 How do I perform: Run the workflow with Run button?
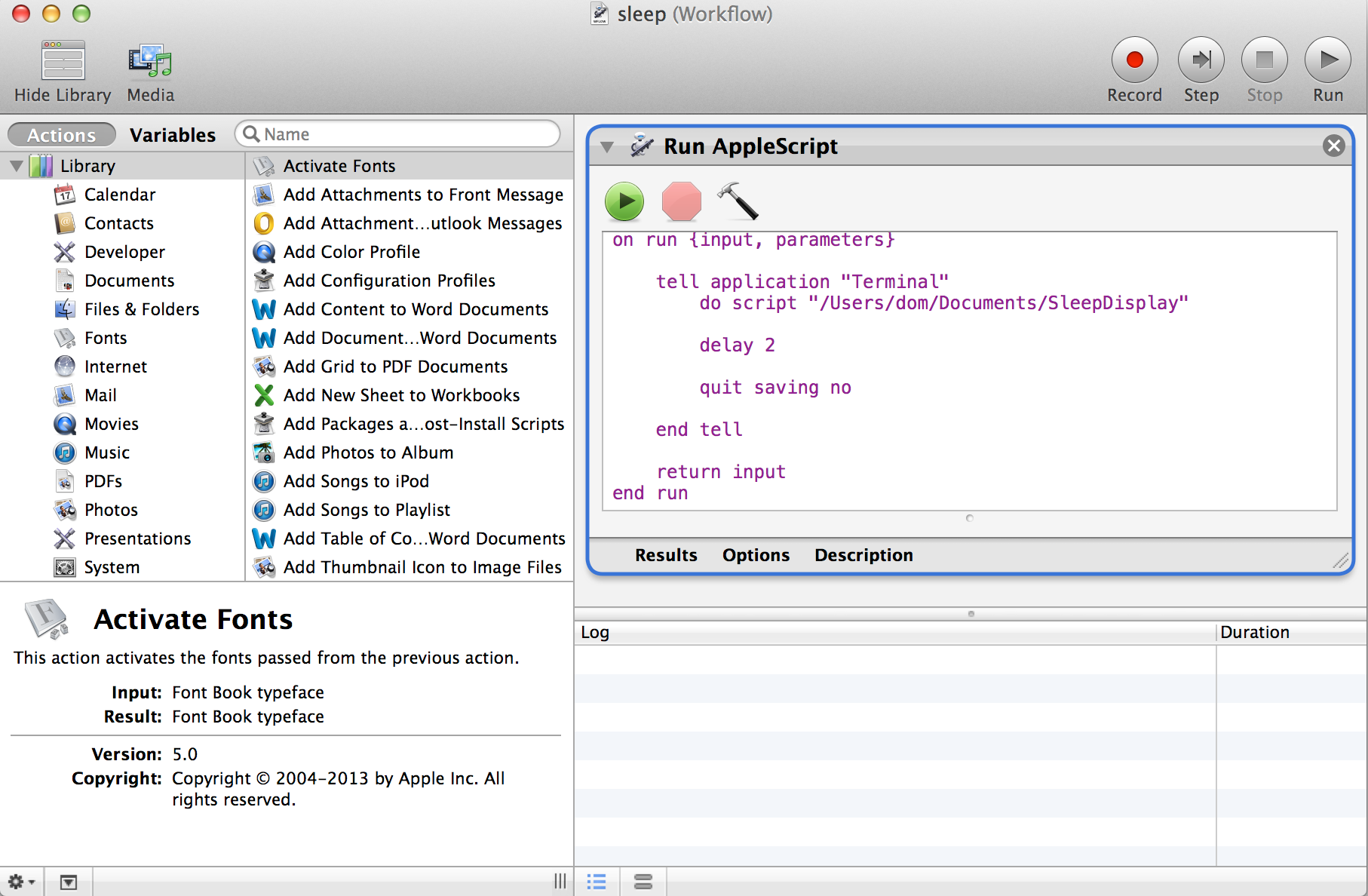(x=1327, y=60)
